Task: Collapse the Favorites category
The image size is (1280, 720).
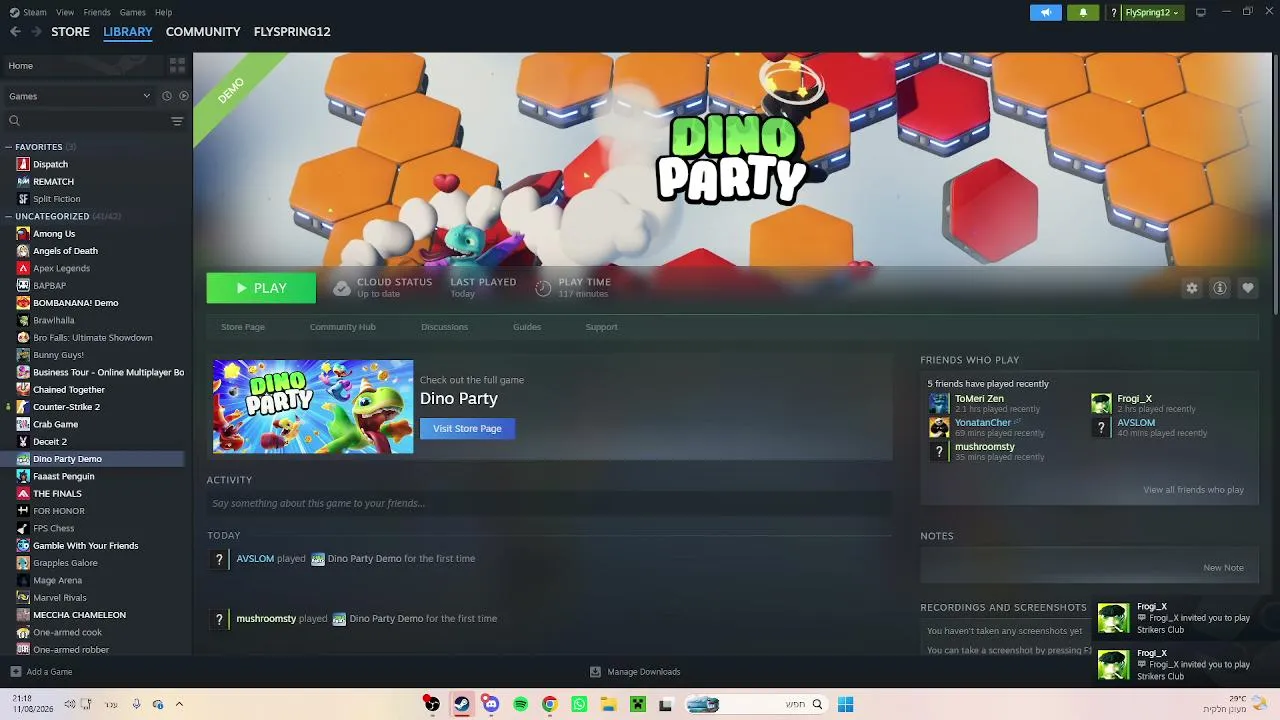Action: tap(8, 147)
